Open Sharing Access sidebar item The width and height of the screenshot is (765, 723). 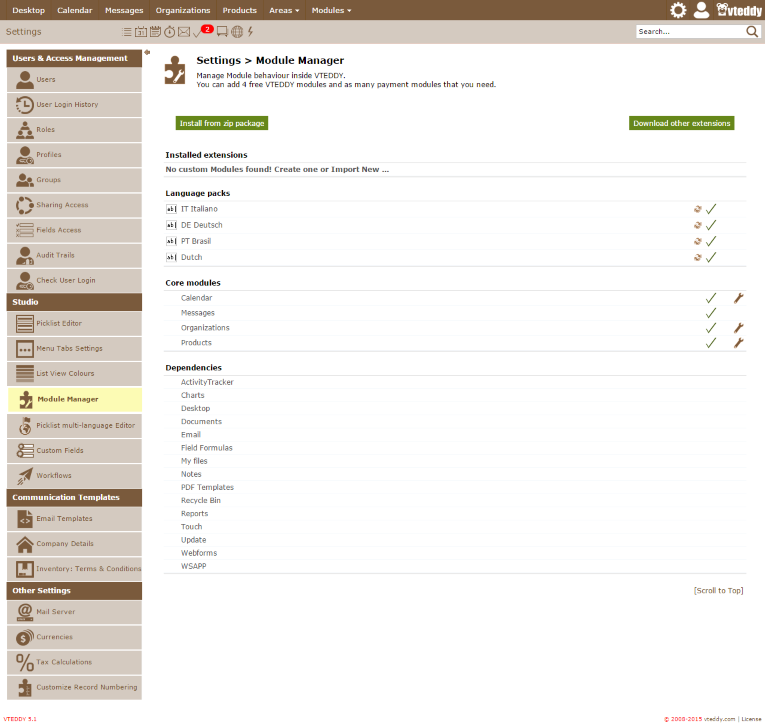tap(75, 205)
